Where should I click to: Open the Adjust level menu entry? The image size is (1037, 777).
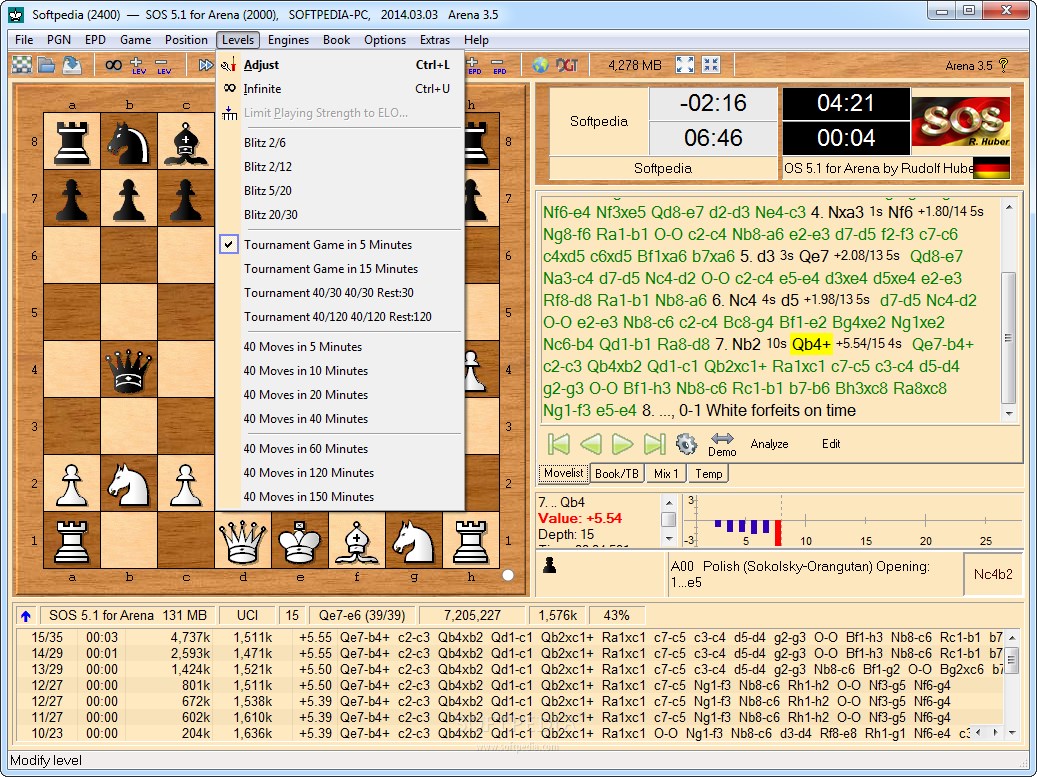coord(340,65)
